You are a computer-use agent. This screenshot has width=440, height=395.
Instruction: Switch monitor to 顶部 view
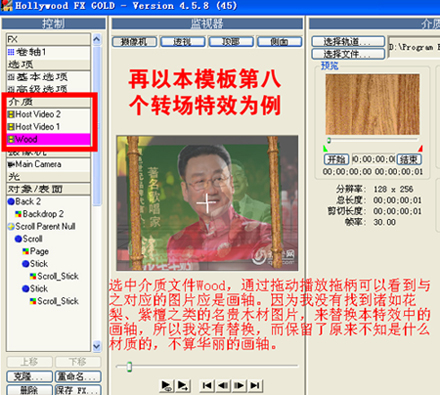tap(231, 42)
